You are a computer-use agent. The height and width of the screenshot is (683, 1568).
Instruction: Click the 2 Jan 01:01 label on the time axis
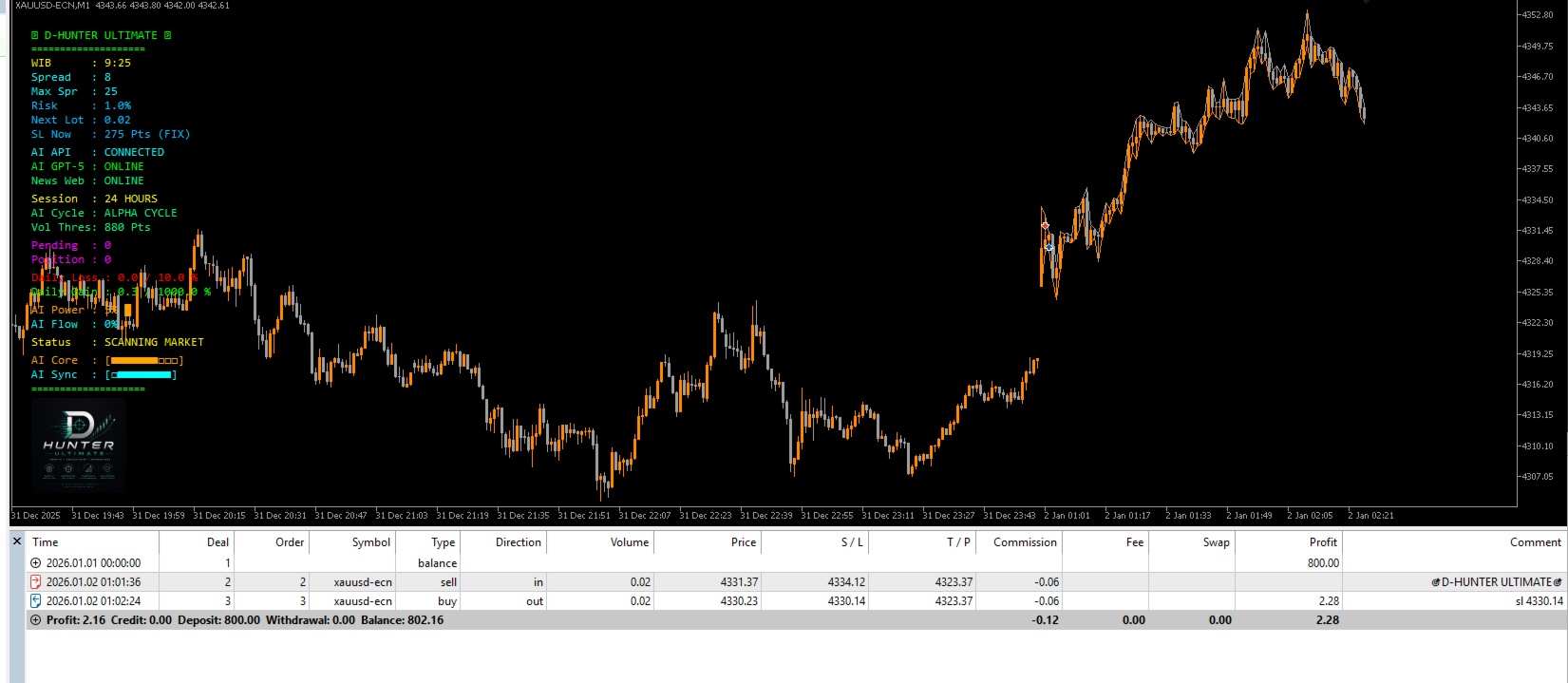coord(1067,516)
